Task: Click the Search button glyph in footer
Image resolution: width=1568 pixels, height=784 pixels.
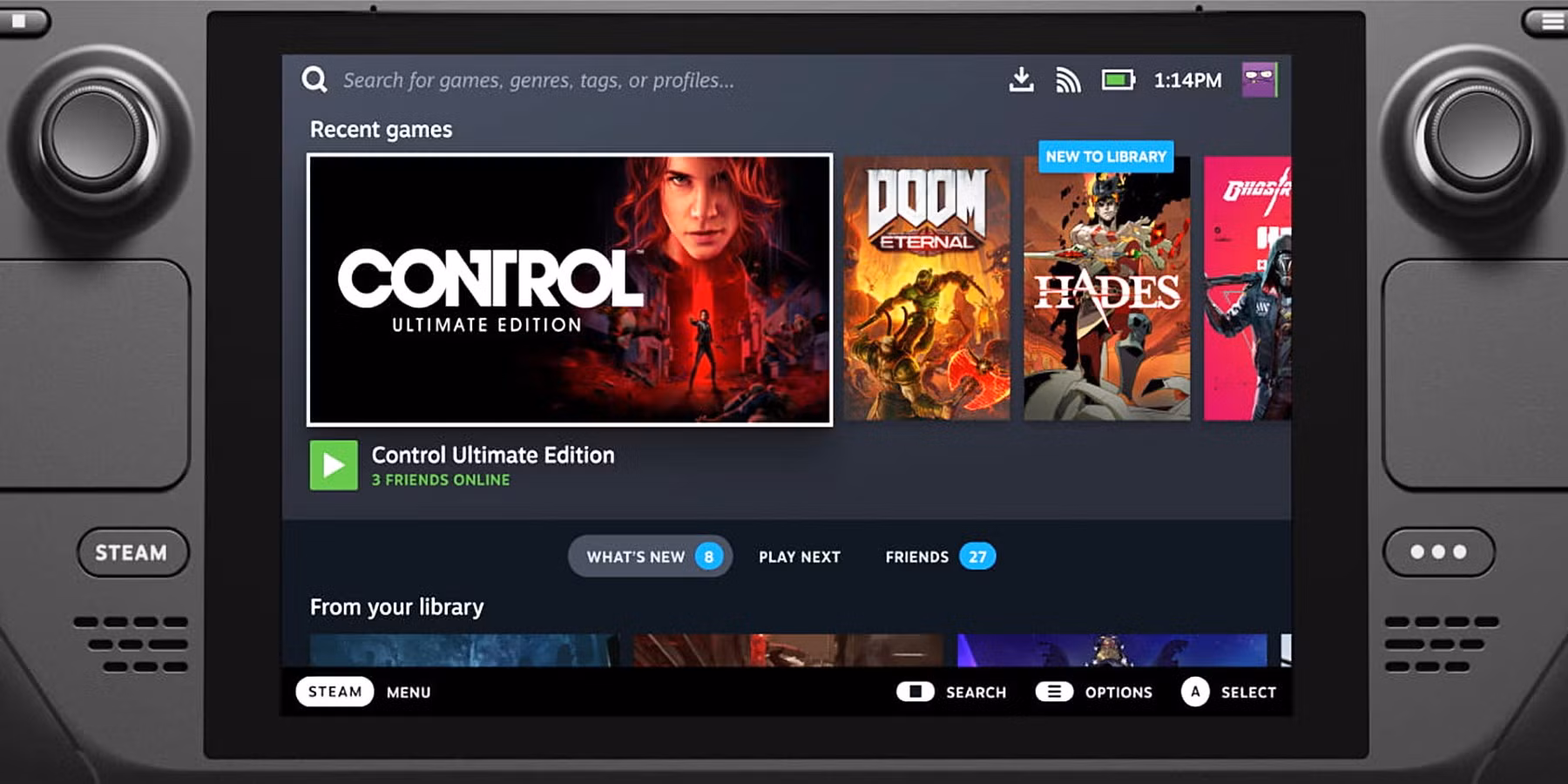Action: [916, 692]
